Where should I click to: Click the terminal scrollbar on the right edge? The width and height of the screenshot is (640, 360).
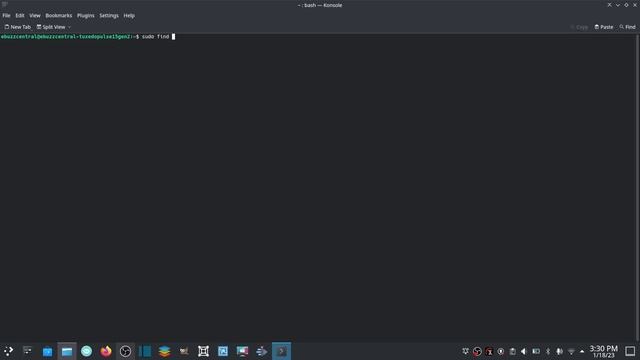[x=637, y=187]
